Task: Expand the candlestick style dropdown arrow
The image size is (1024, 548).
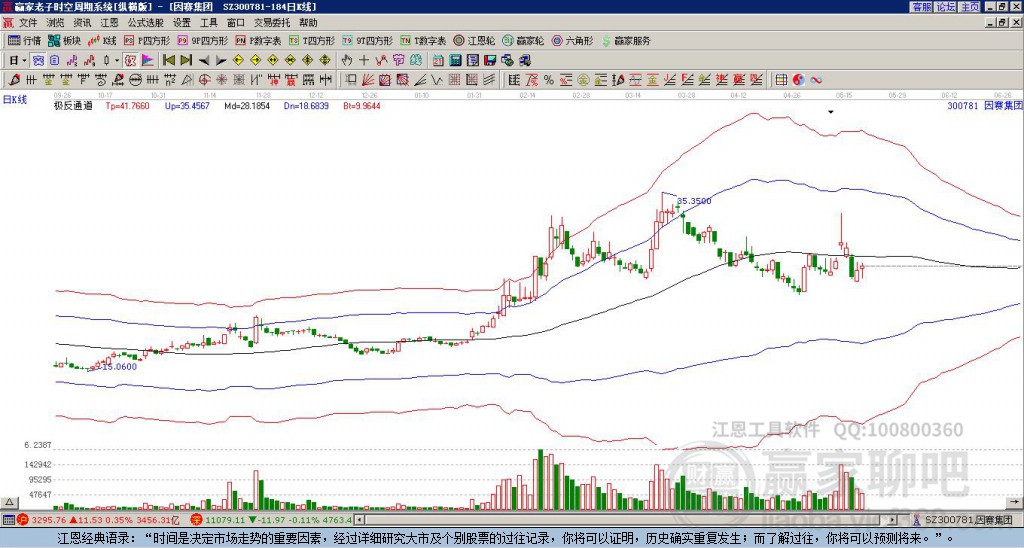Action: coord(117,61)
